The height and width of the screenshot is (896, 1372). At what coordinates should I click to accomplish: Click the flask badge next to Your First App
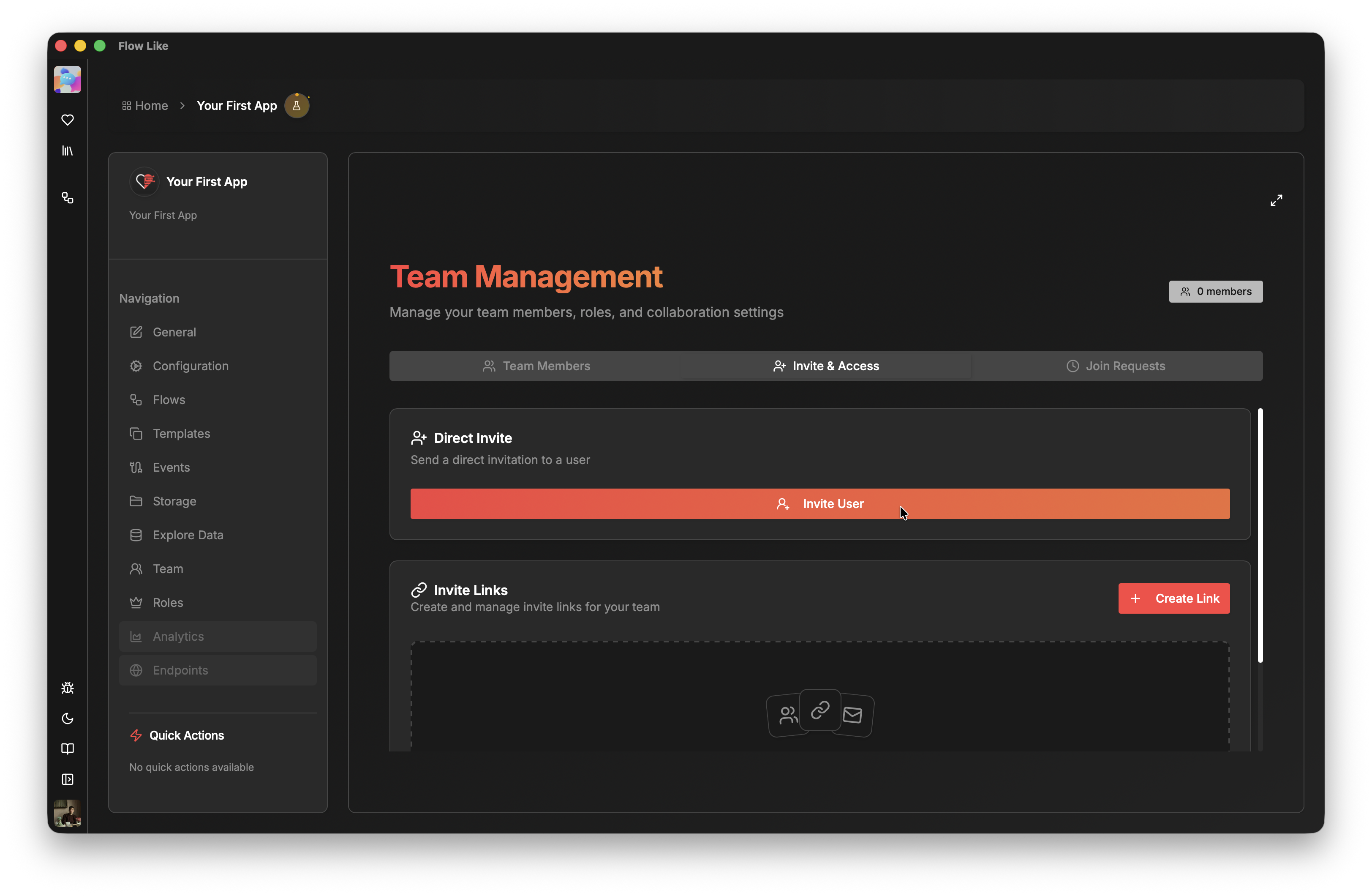pos(297,105)
